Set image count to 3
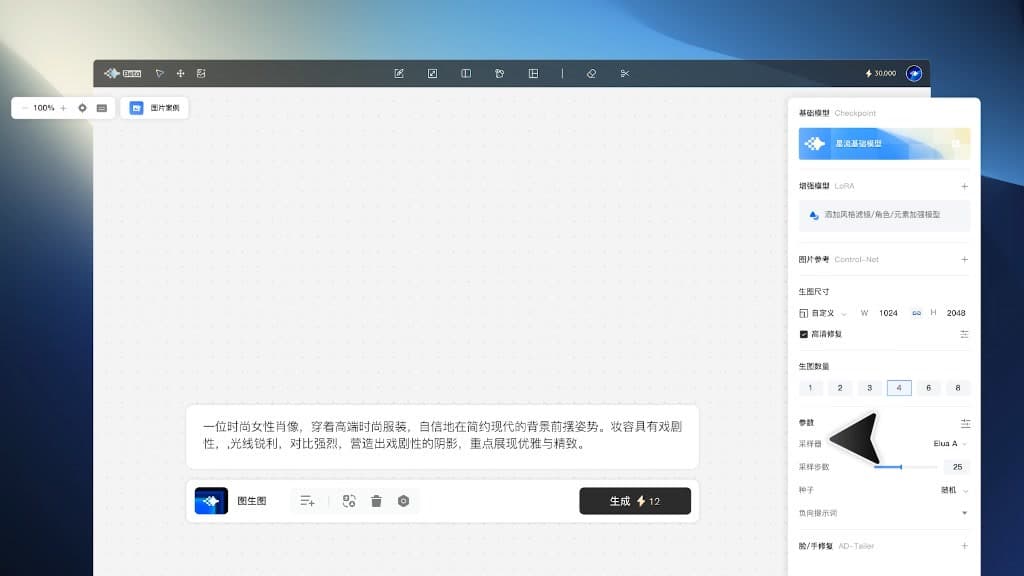1024x576 pixels. click(869, 388)
